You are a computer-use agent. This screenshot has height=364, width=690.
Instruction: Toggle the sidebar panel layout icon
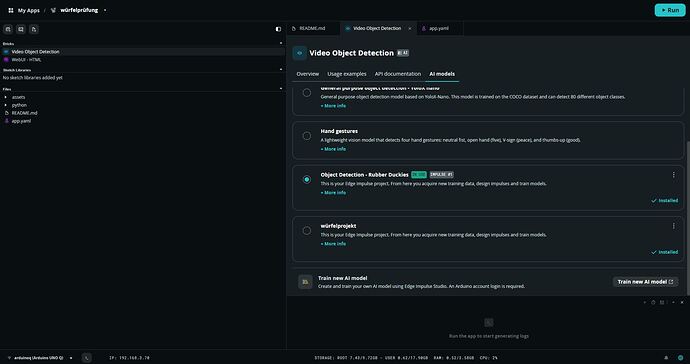(278, 29)
